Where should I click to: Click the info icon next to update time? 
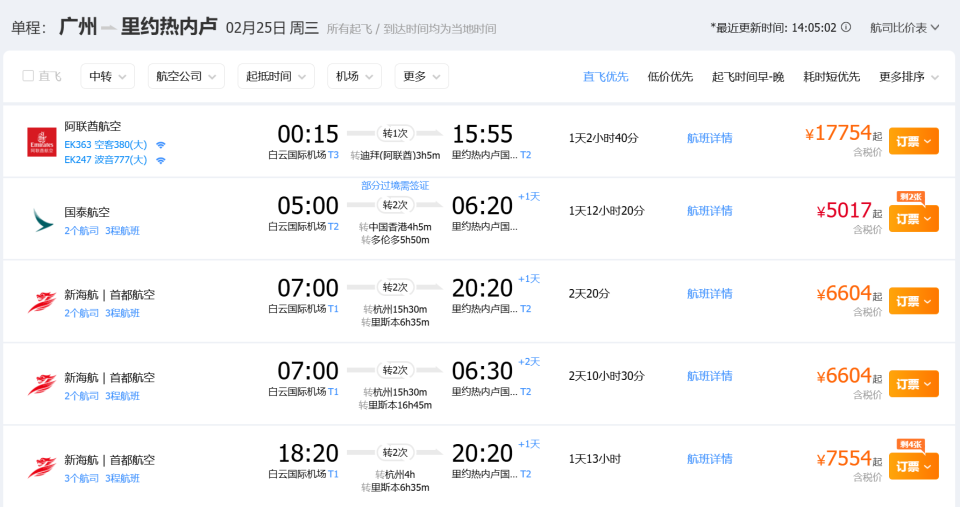[x=846, y=28]
